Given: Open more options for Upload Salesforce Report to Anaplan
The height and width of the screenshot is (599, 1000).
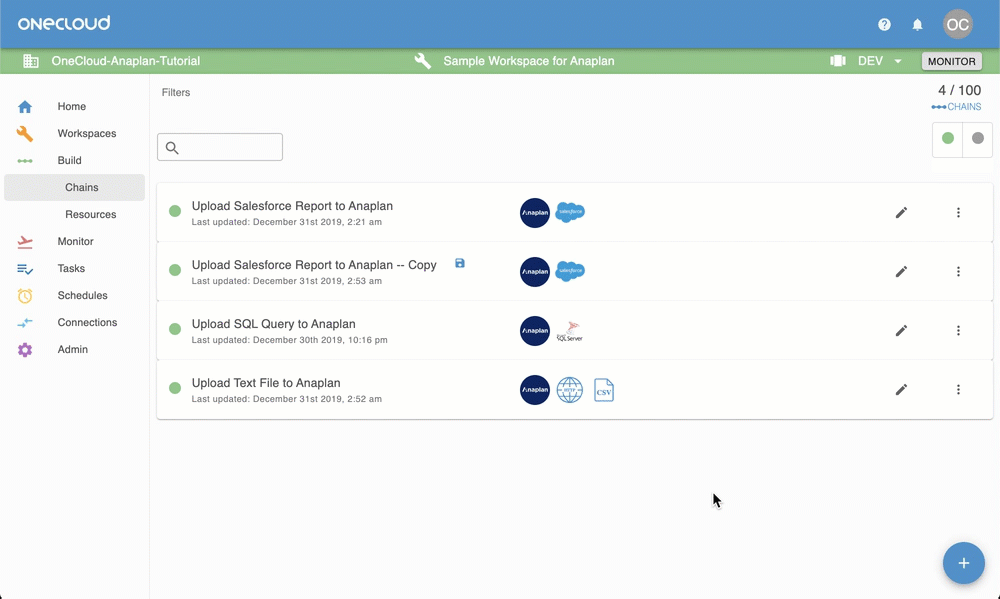Looking at the screenshot, I should [x=958, y=212].
